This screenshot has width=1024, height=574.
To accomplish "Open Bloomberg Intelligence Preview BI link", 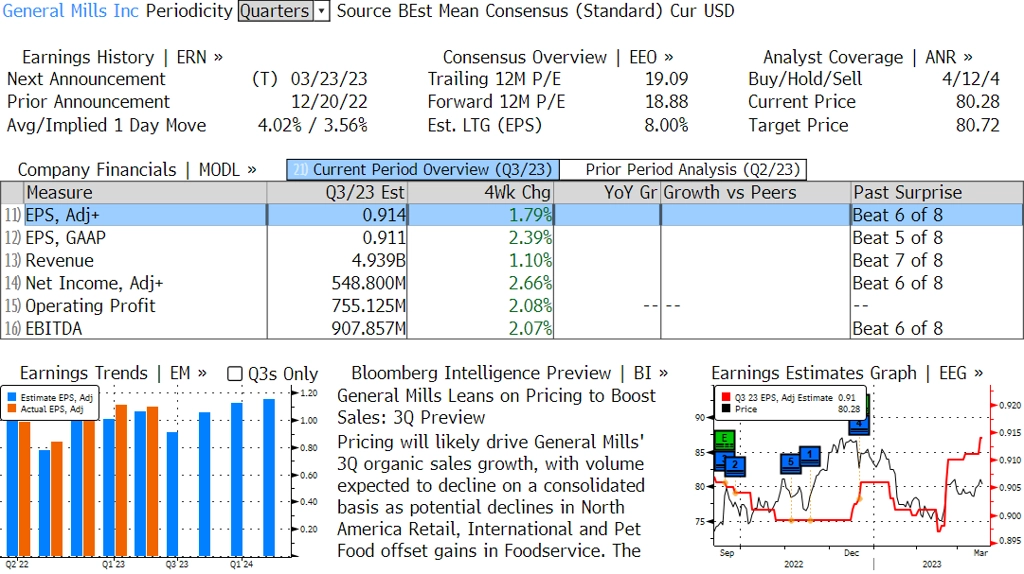I will (x=510, y=374).
